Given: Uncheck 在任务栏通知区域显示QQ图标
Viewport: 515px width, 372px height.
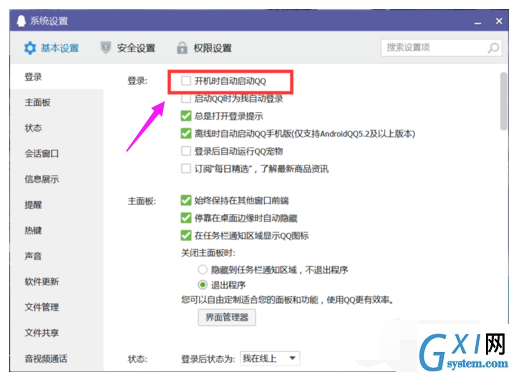Looking at the screenshot, I should pyautogui.click(x=186, y=235).
